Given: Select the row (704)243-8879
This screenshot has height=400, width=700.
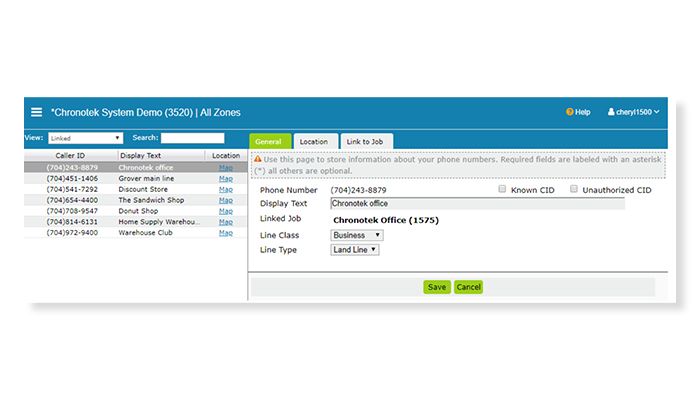Looking at the screenshot, I should pyautogui.click(x=136, y=167).
